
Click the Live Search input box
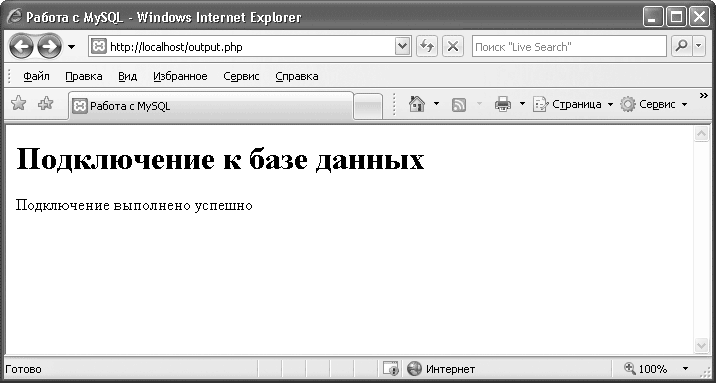[569, 47]
